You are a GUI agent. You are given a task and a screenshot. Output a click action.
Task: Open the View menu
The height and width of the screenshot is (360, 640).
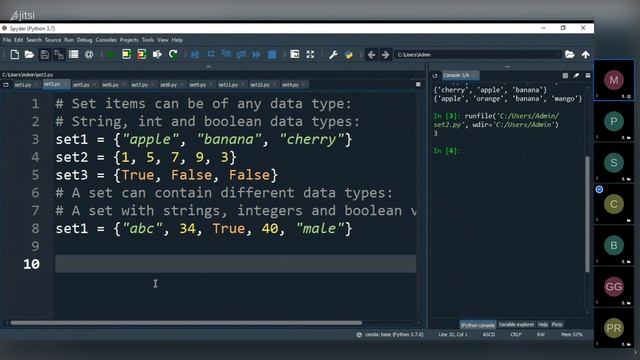click(162, 40)
